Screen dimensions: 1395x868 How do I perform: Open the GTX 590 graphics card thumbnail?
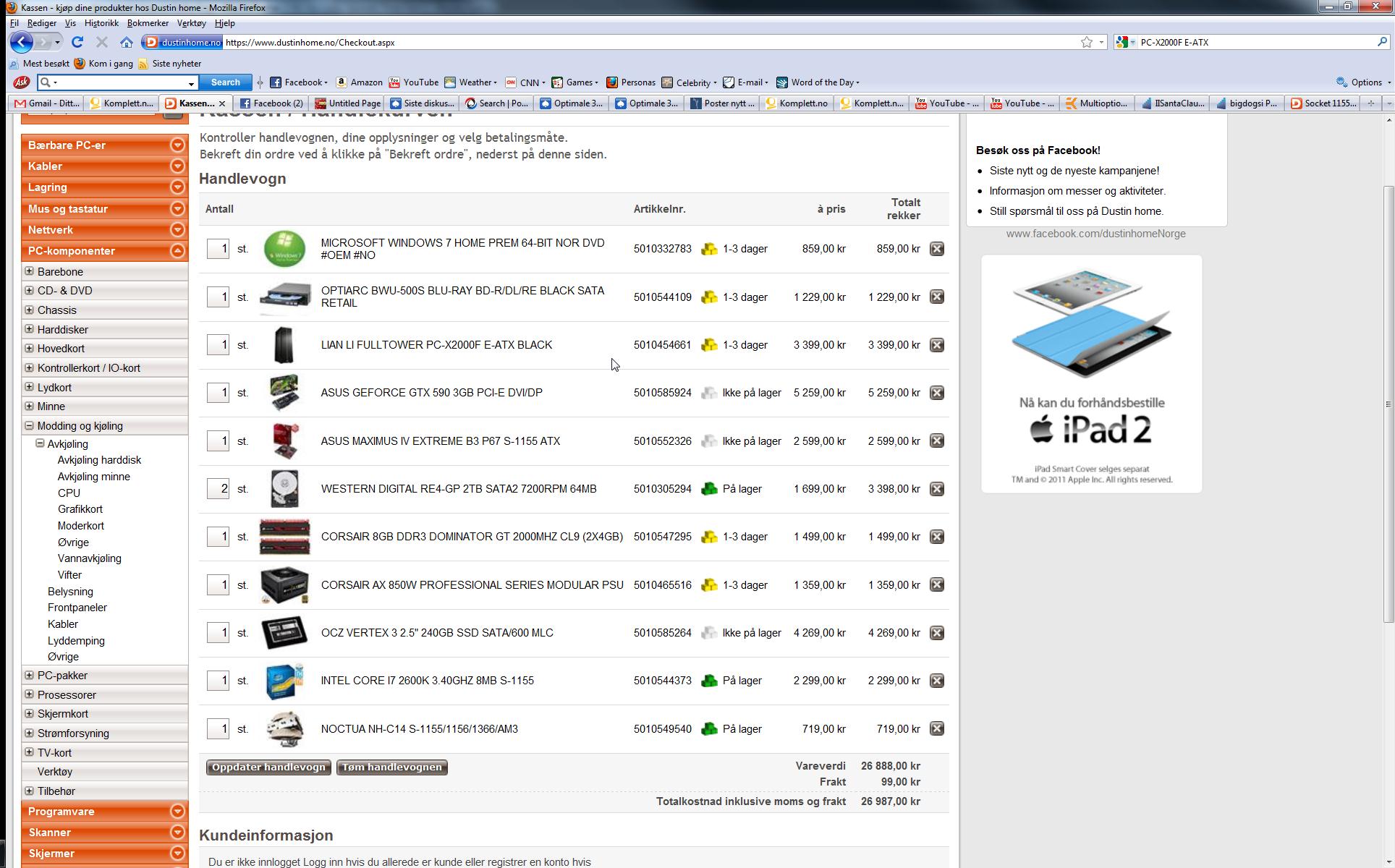point(284,393)
